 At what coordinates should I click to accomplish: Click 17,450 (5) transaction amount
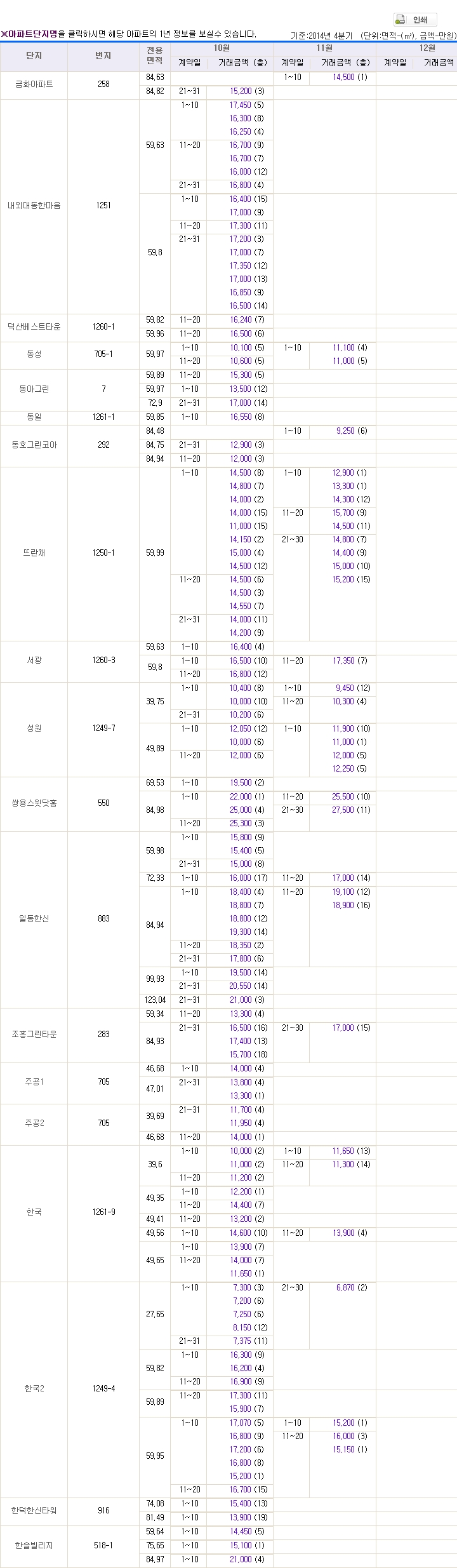[x=247, y=105]
